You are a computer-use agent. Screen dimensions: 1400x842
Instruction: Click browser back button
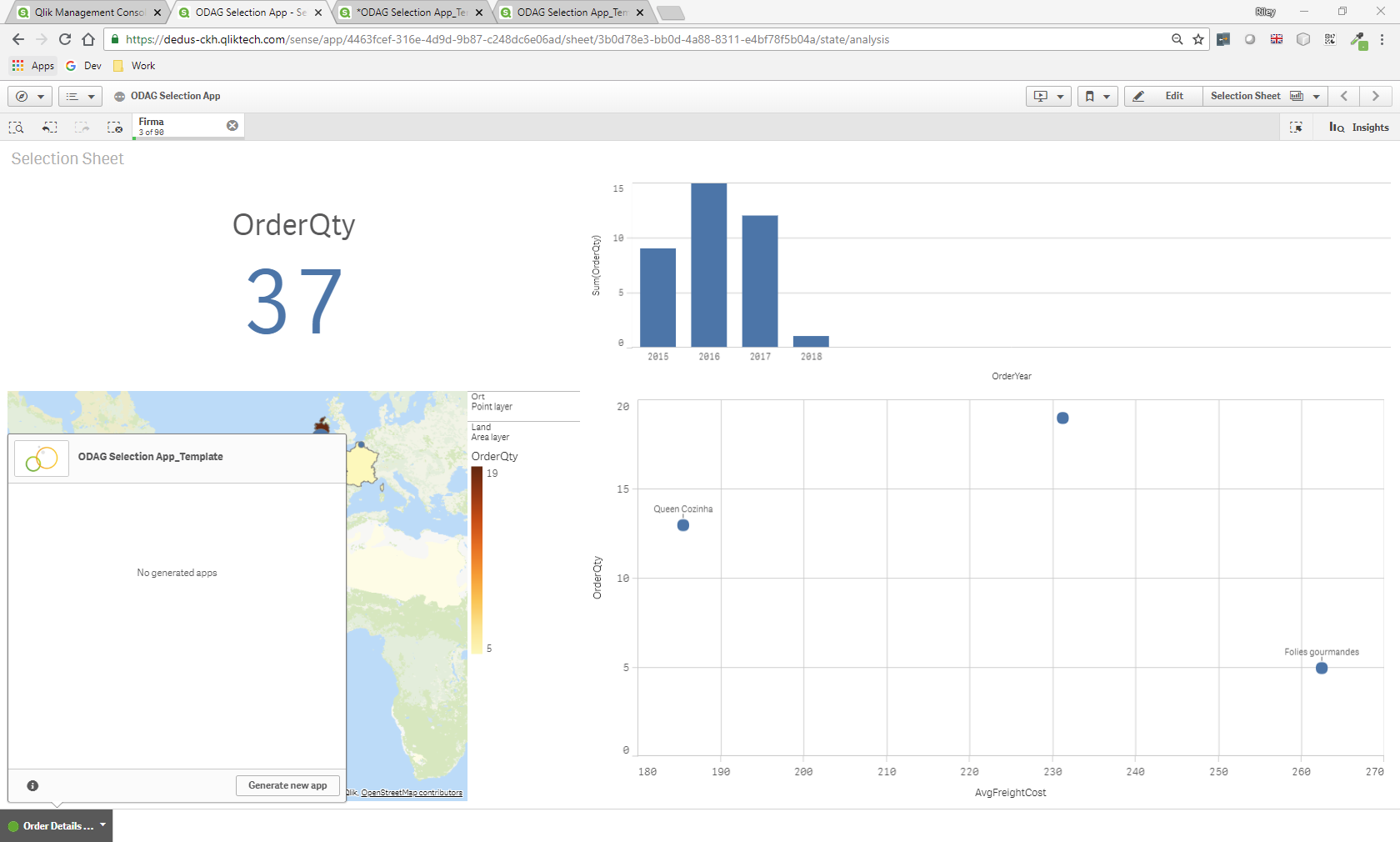tap(18, 39)
